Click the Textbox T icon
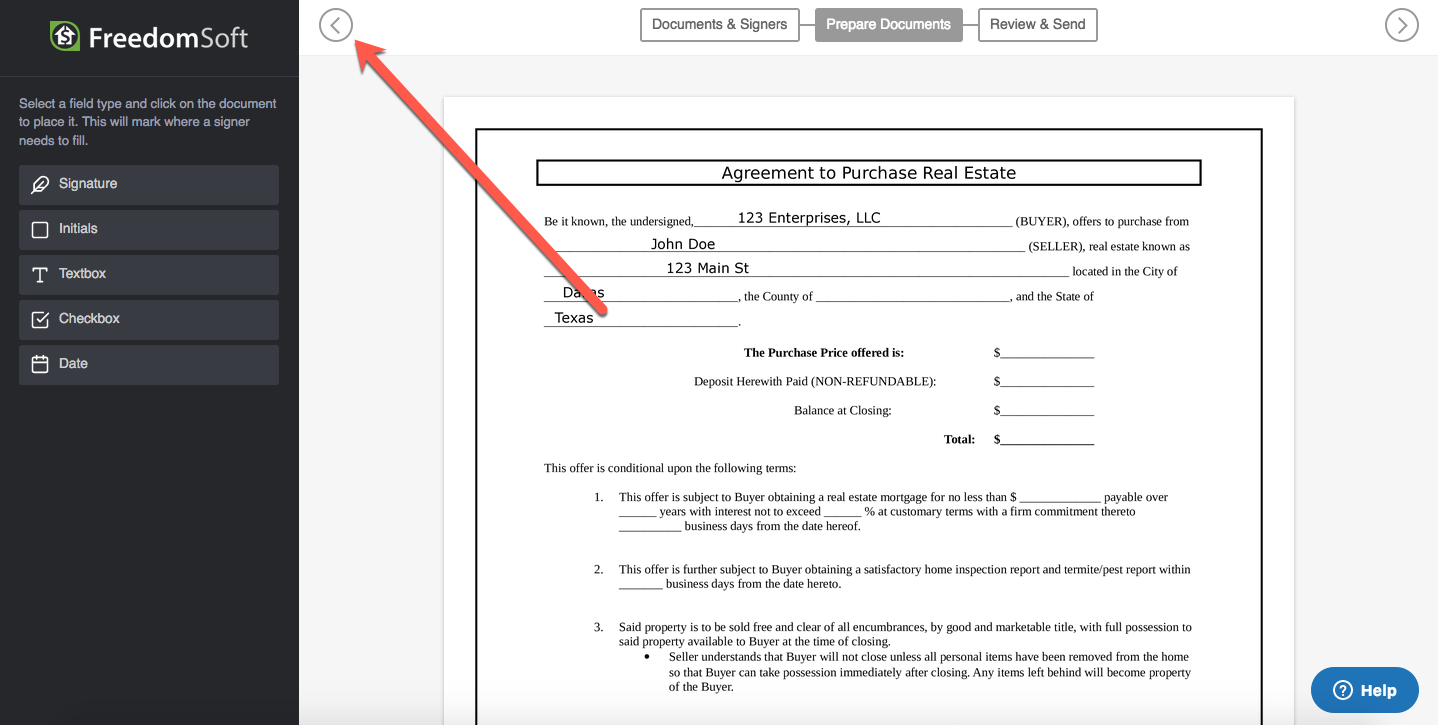1438x725 pixels. pyautogui.click(x=40, y=275)
